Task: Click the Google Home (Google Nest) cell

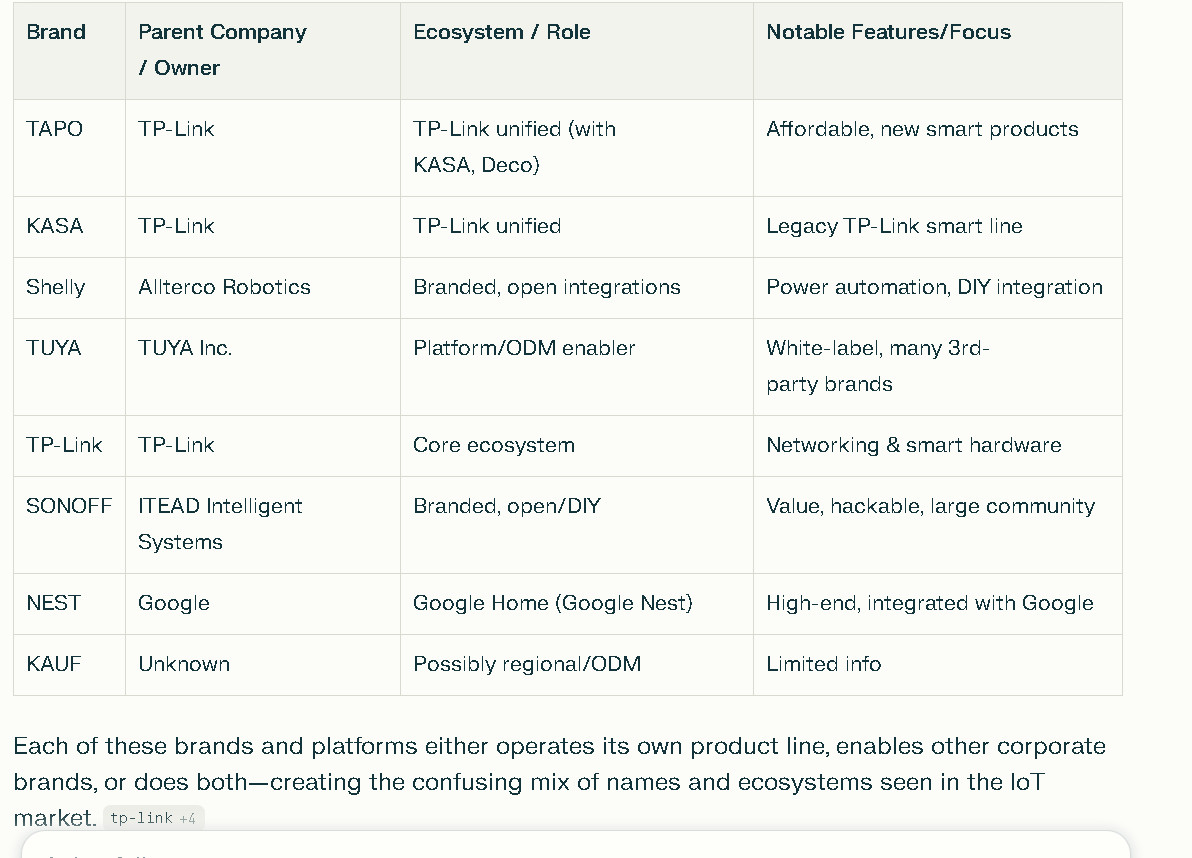Action: [x=552, y=603]
